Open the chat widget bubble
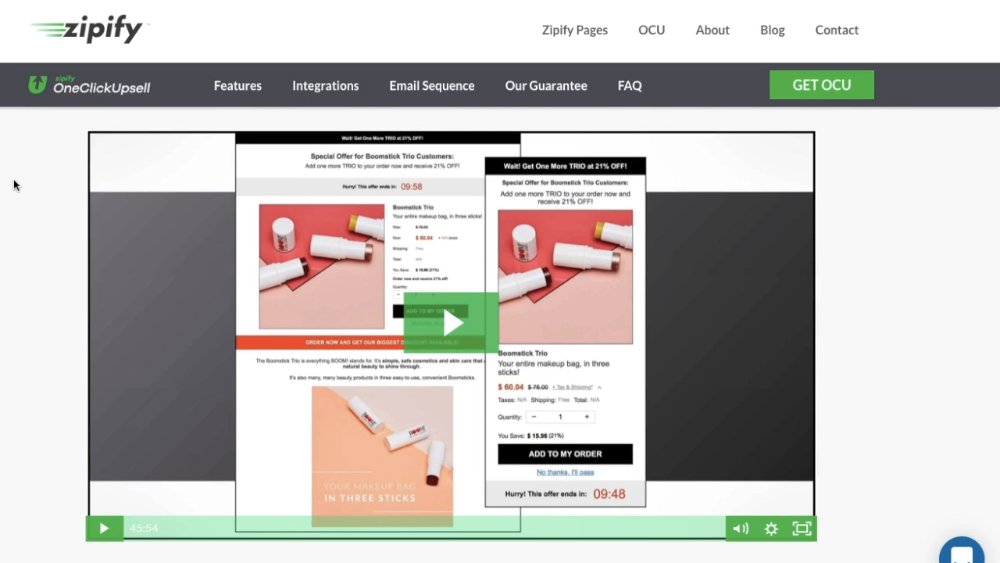Screen dimensions: 1000x563 pyautogui.click(x=961, y=552)
